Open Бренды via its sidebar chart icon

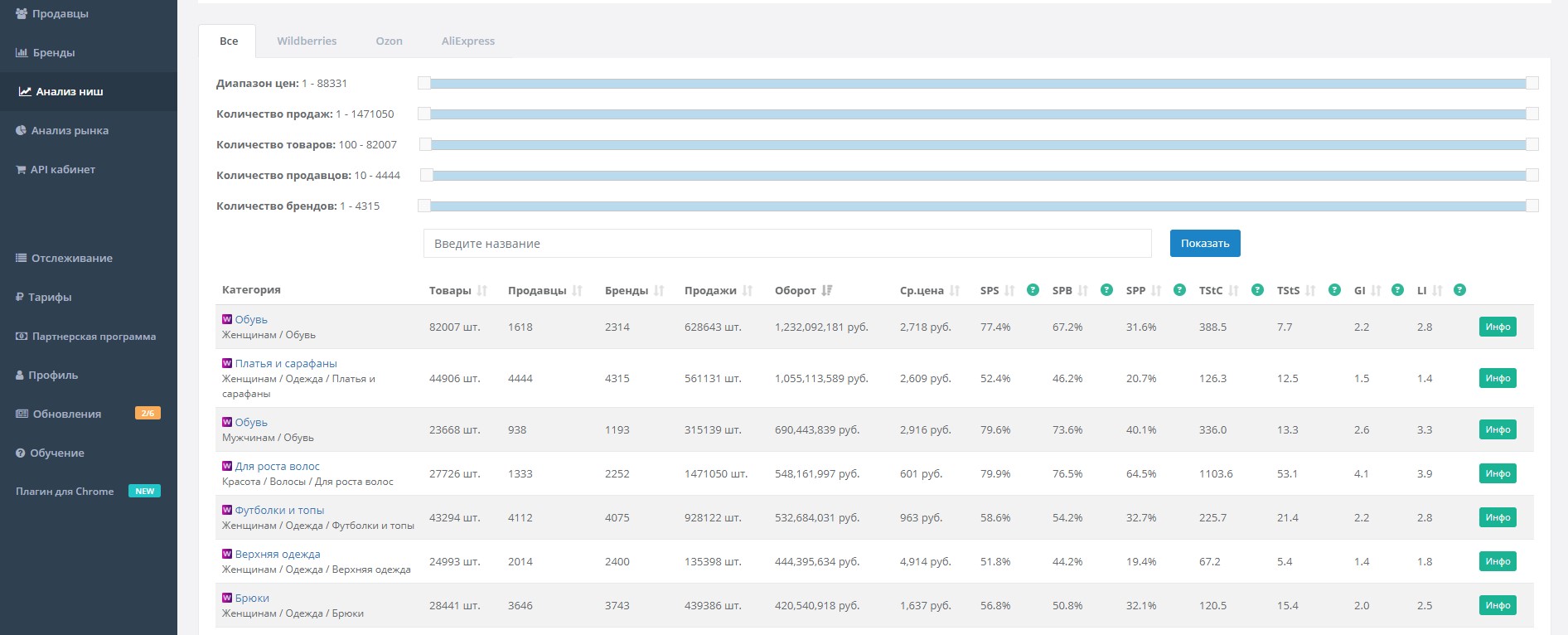point(22,52)
